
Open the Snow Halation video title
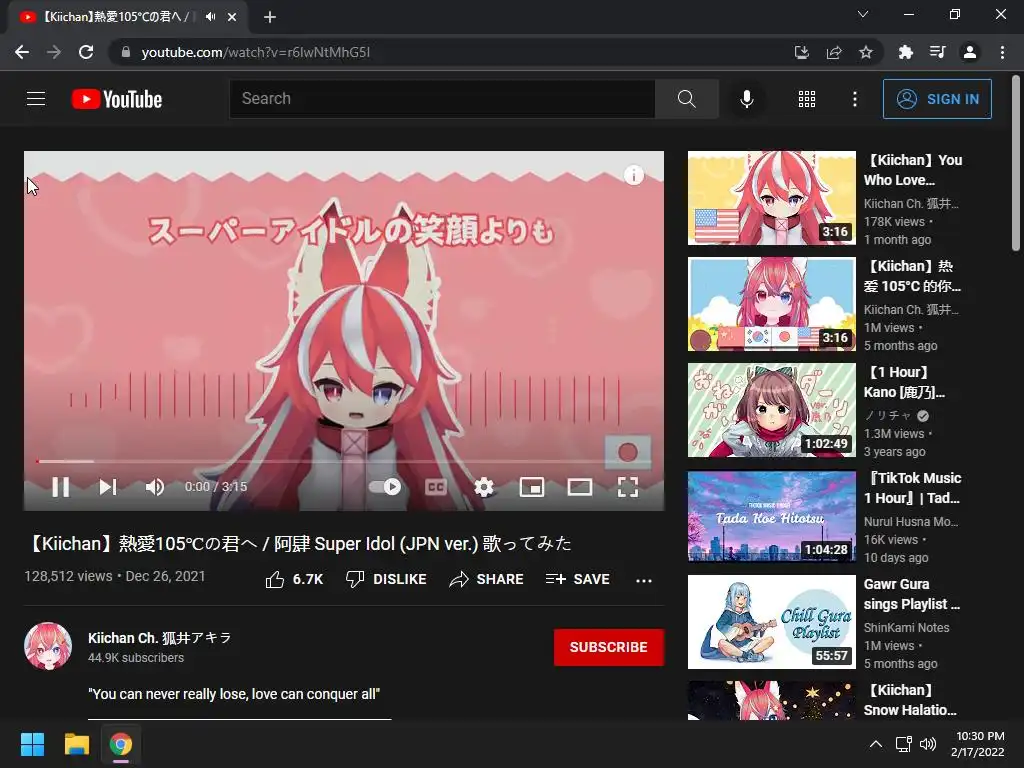tap(910, 700)
